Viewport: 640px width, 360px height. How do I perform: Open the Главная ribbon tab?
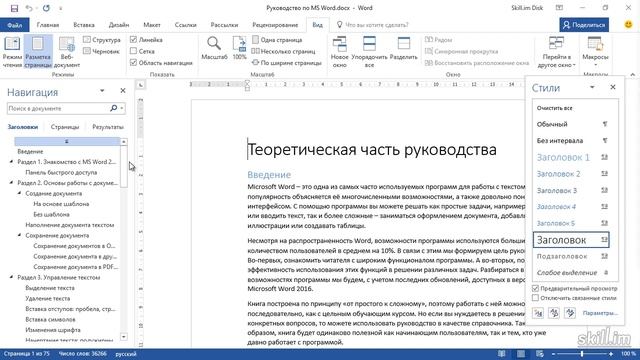coord(48,25)
